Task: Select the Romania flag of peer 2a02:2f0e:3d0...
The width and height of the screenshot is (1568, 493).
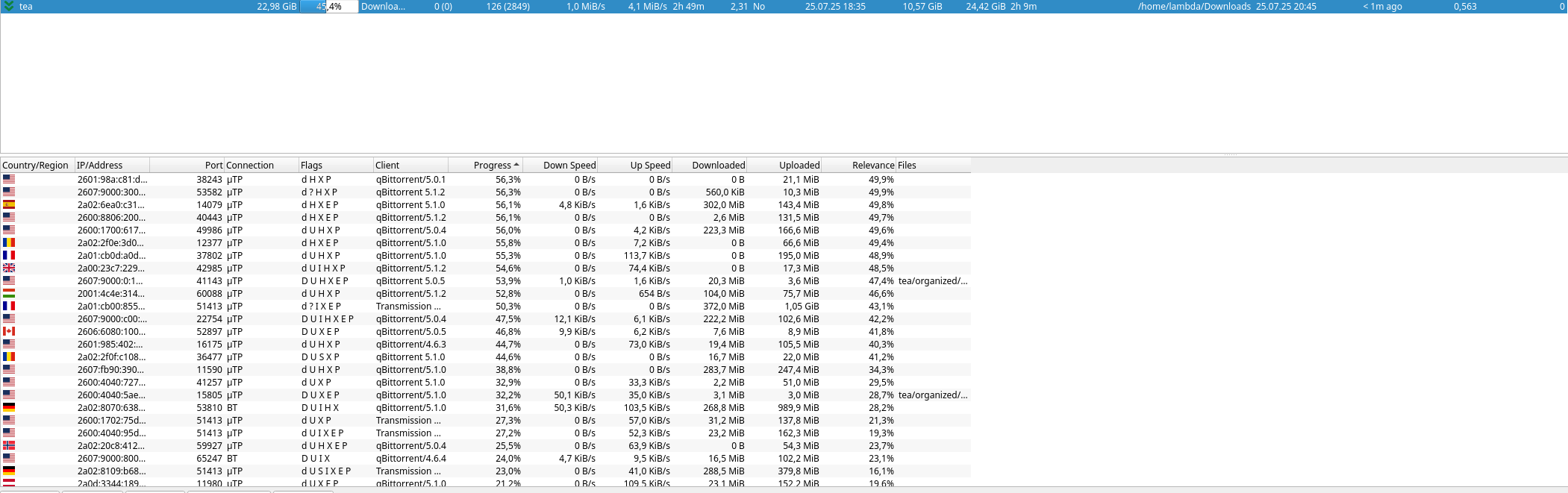Action: pyautogui.click(x=9, y=242)
